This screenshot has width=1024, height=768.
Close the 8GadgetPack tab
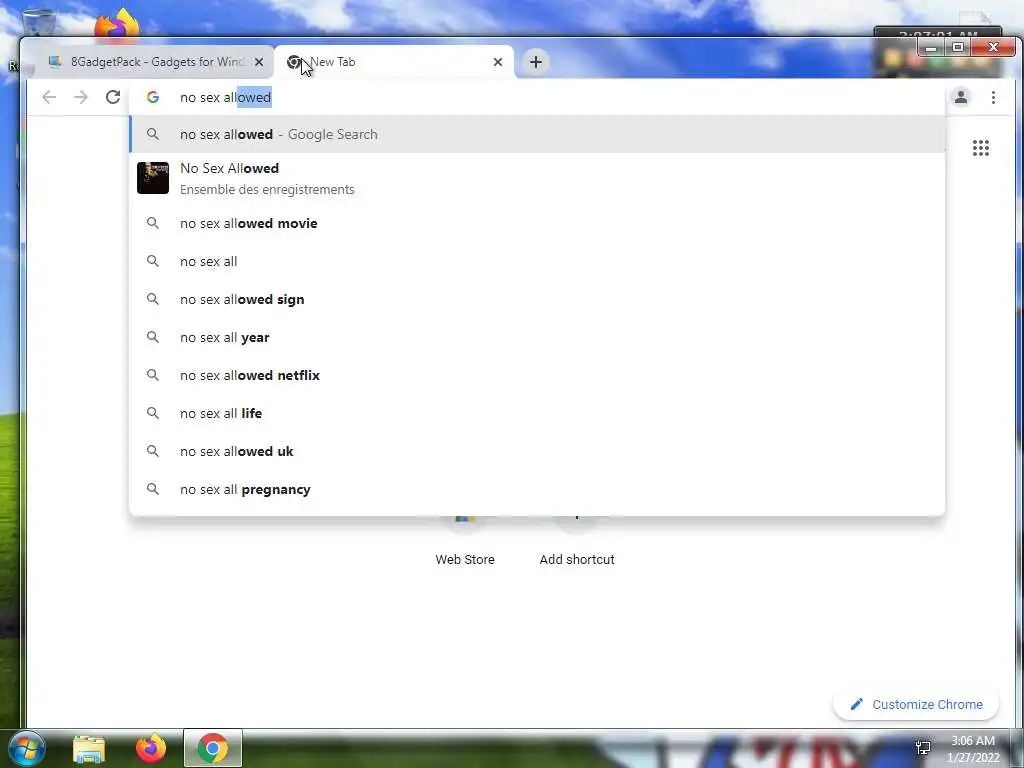[259, 62]
